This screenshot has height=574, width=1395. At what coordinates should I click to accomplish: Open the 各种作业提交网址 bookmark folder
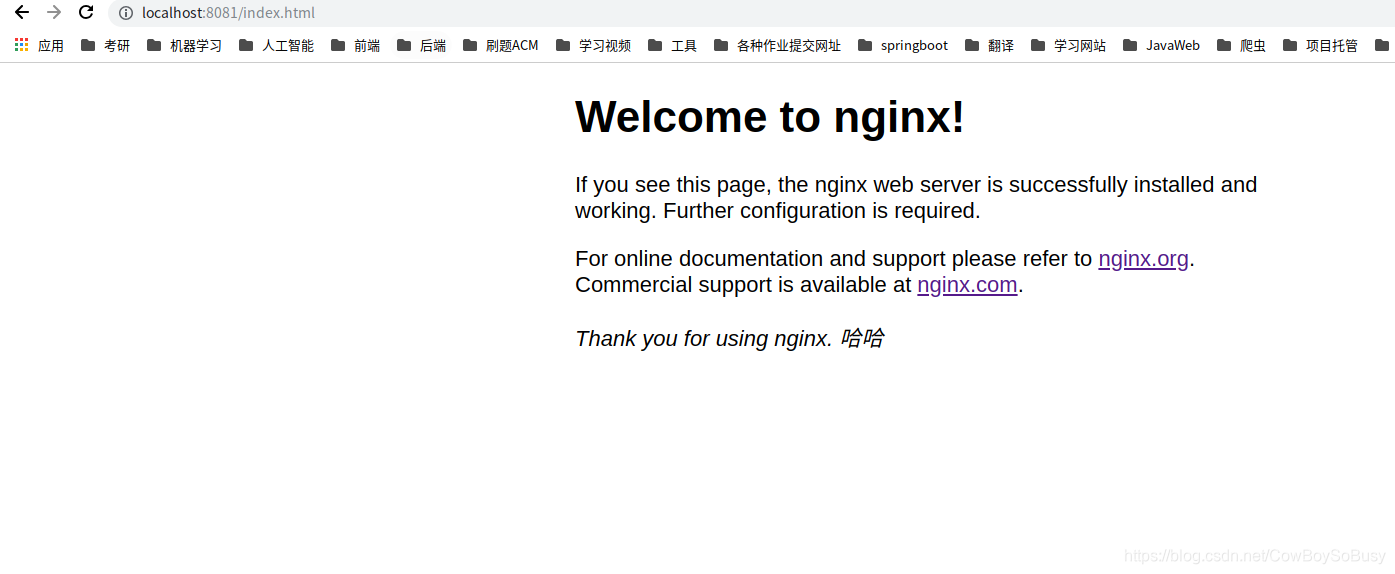click(x=777, y=45)
